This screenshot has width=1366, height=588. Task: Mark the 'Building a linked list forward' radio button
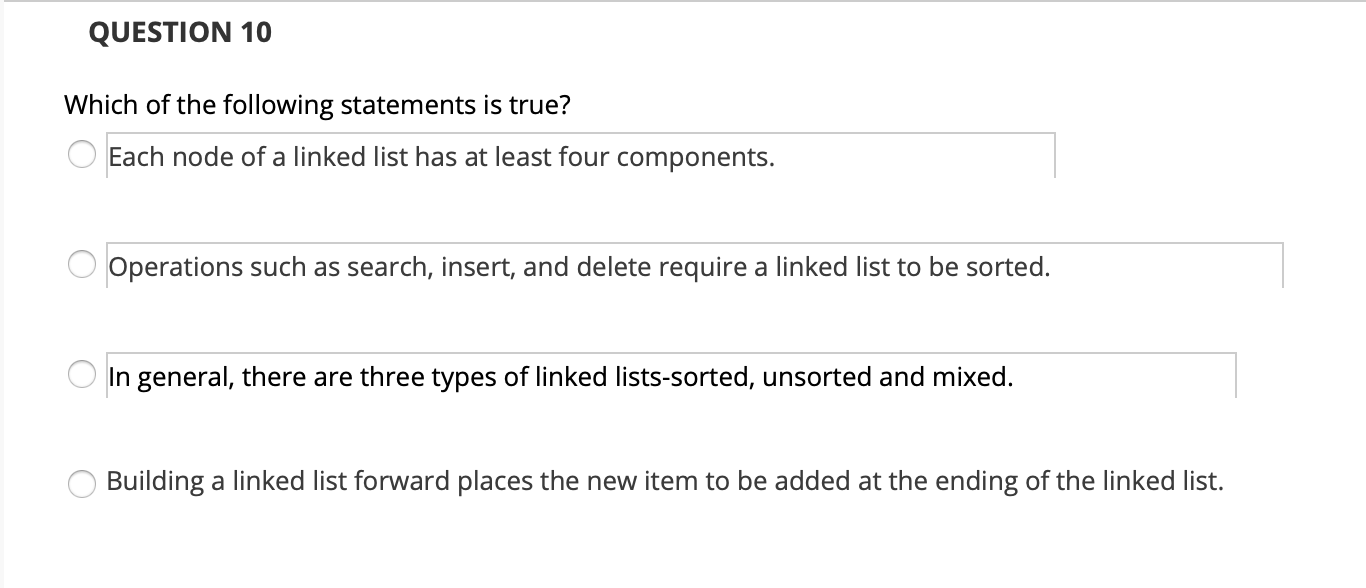pos(82,482)
